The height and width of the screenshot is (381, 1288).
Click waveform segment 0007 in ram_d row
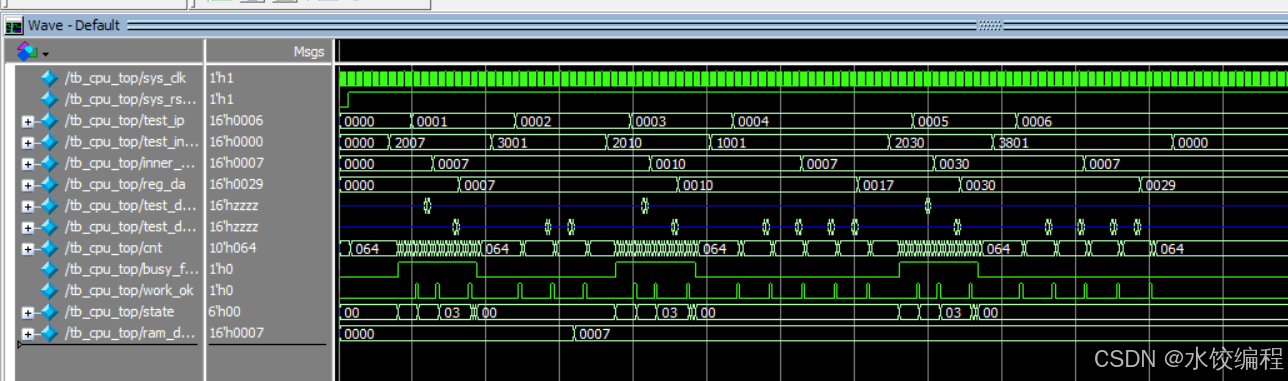(930, 334)
